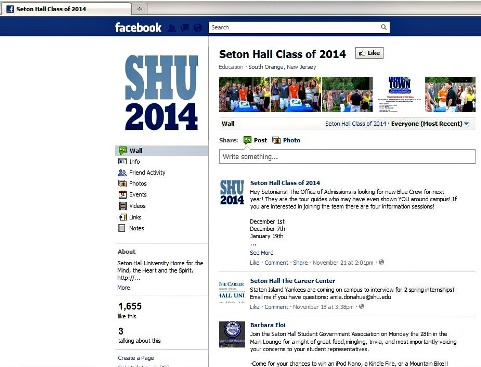Like the Seton Hall Class of 2014 post
Image resolution: width=481 pixels, height=367 pixels.
coord(254,263)
